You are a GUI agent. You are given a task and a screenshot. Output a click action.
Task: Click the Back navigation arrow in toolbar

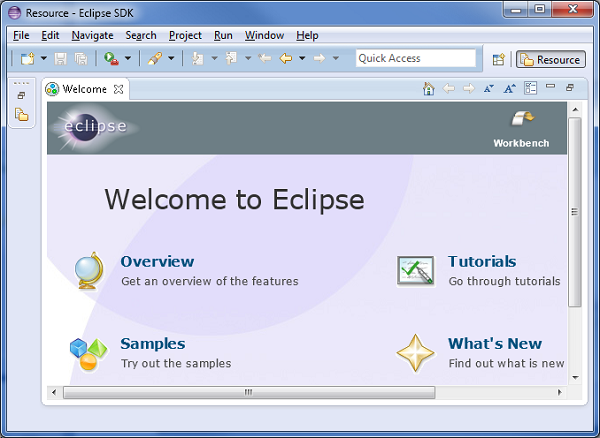pyautogui.click(x=286, y=59)
